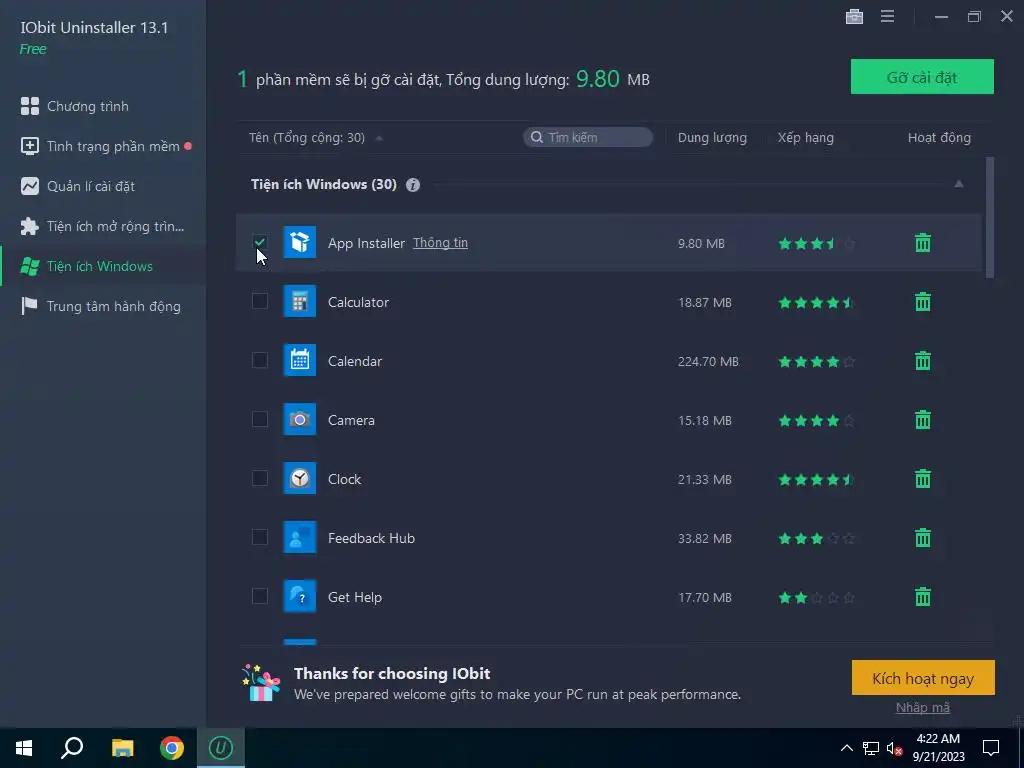
Task: Click the Camera app name
Action: (x=351, y=420)
